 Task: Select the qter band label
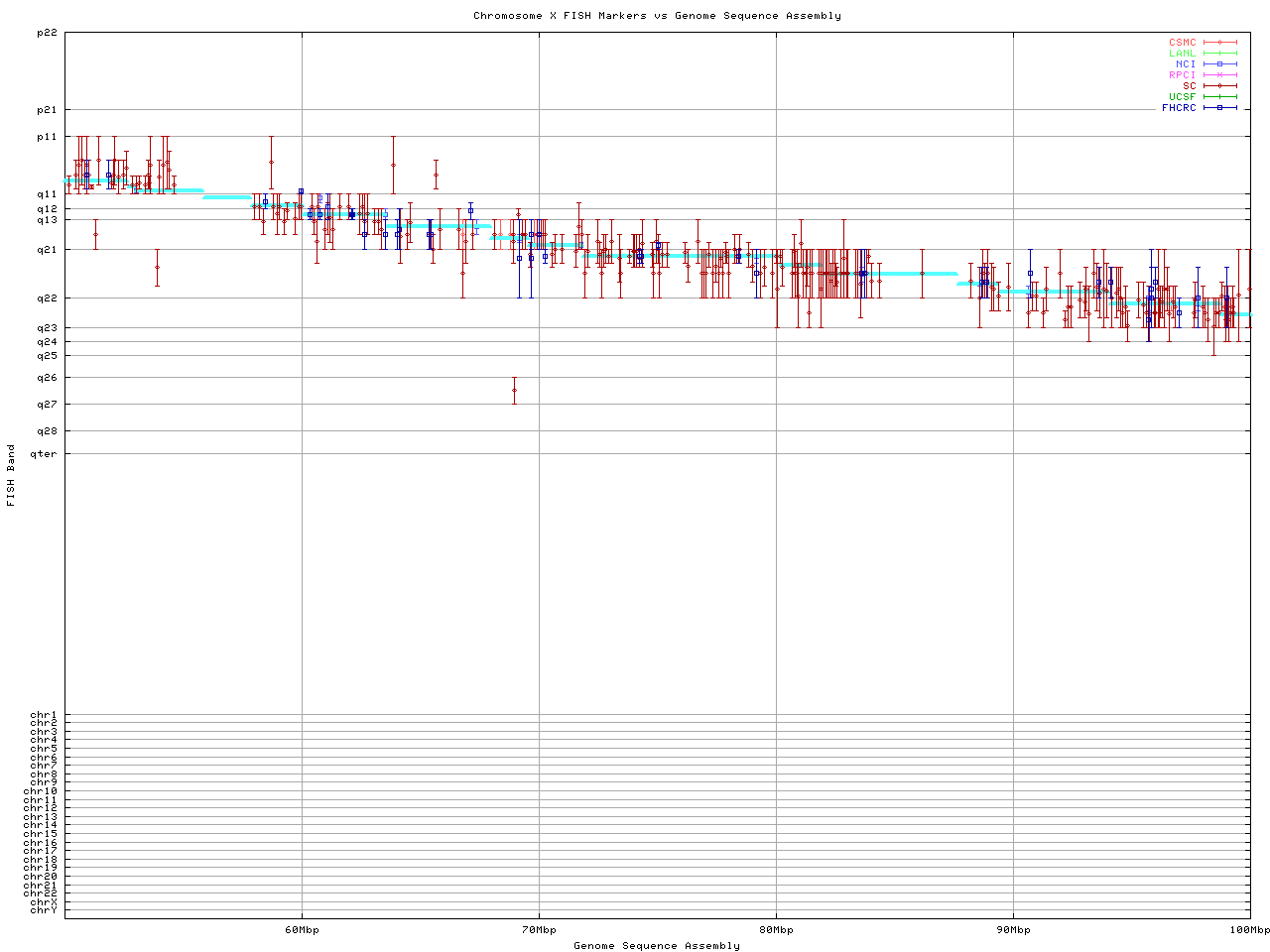[44, 454]
